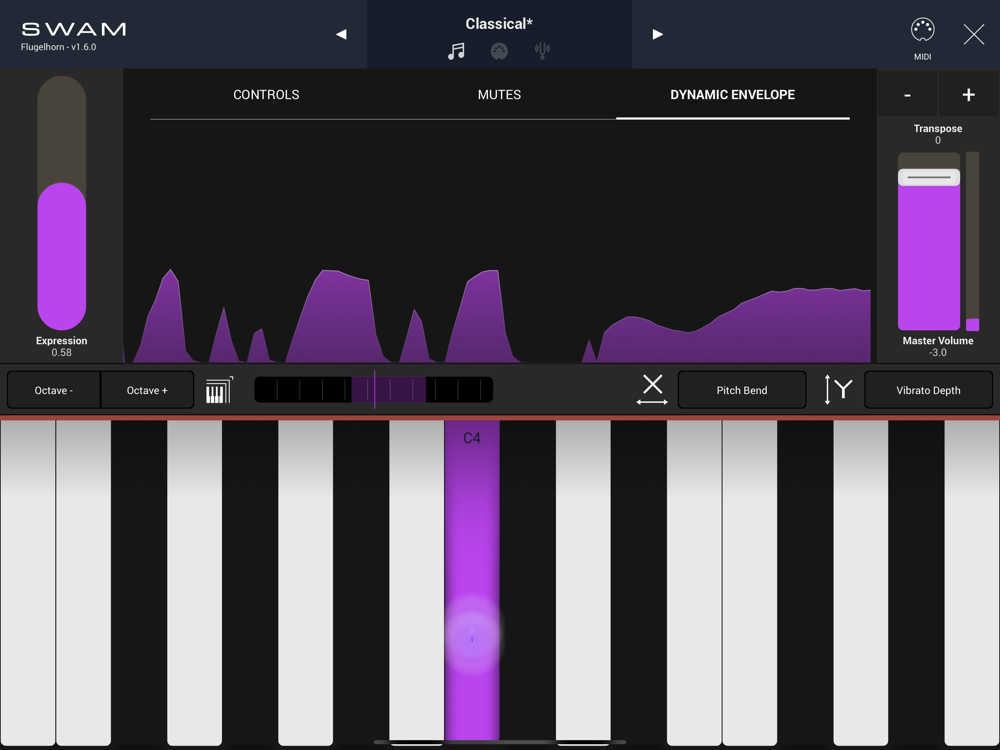This screenshot has width=1000, height=750.
Task: Click the keyboard layout icon beside Octave +
Action: [219, 390]
